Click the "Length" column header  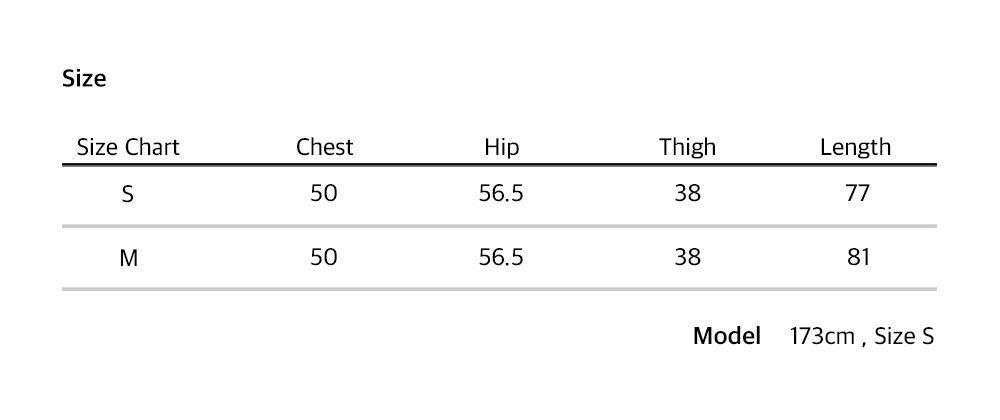tap(855, 148)
